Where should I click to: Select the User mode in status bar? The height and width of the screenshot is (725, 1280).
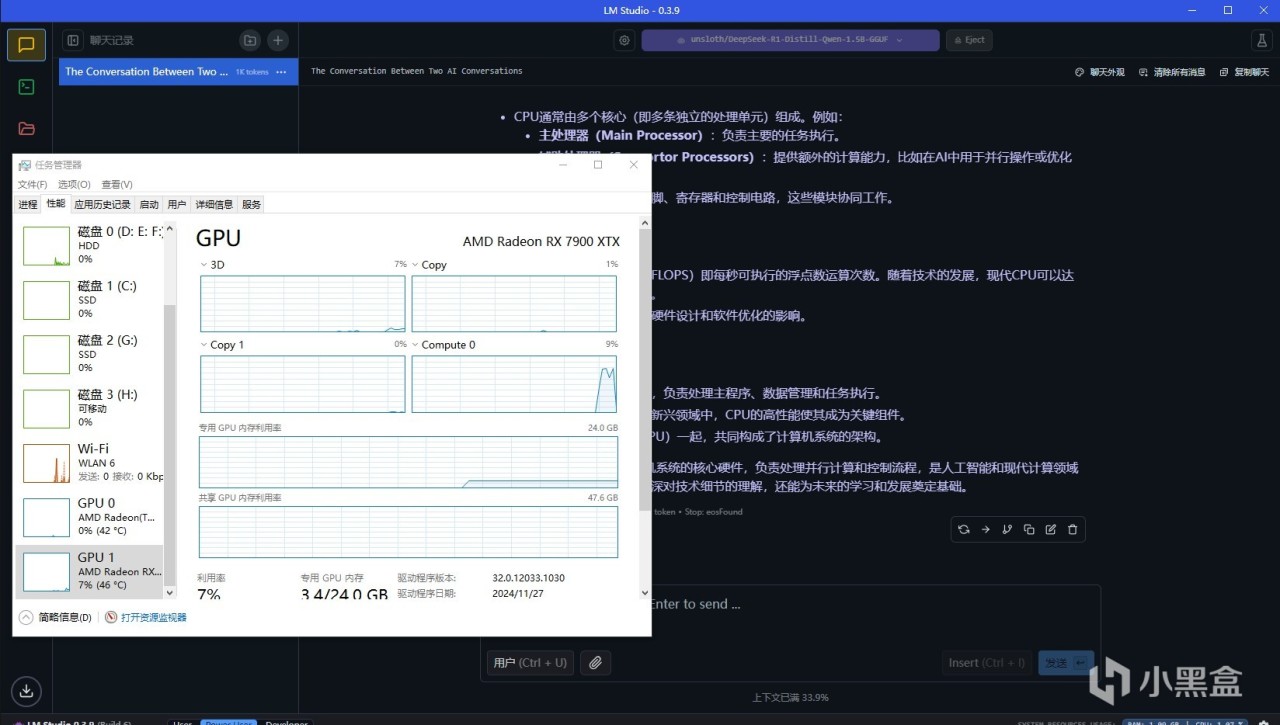[182, 722]
